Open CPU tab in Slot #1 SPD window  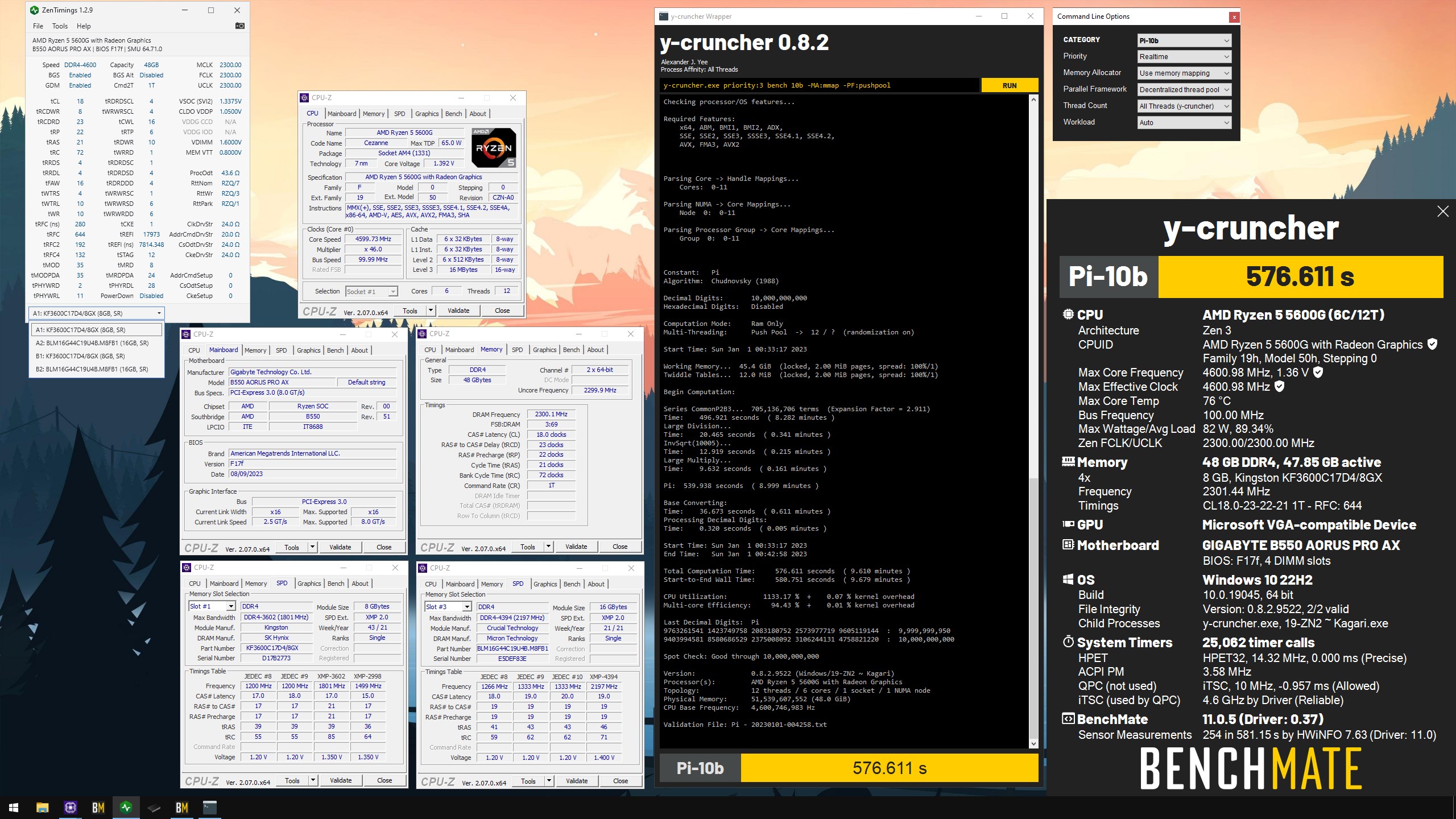pos(195,584)
